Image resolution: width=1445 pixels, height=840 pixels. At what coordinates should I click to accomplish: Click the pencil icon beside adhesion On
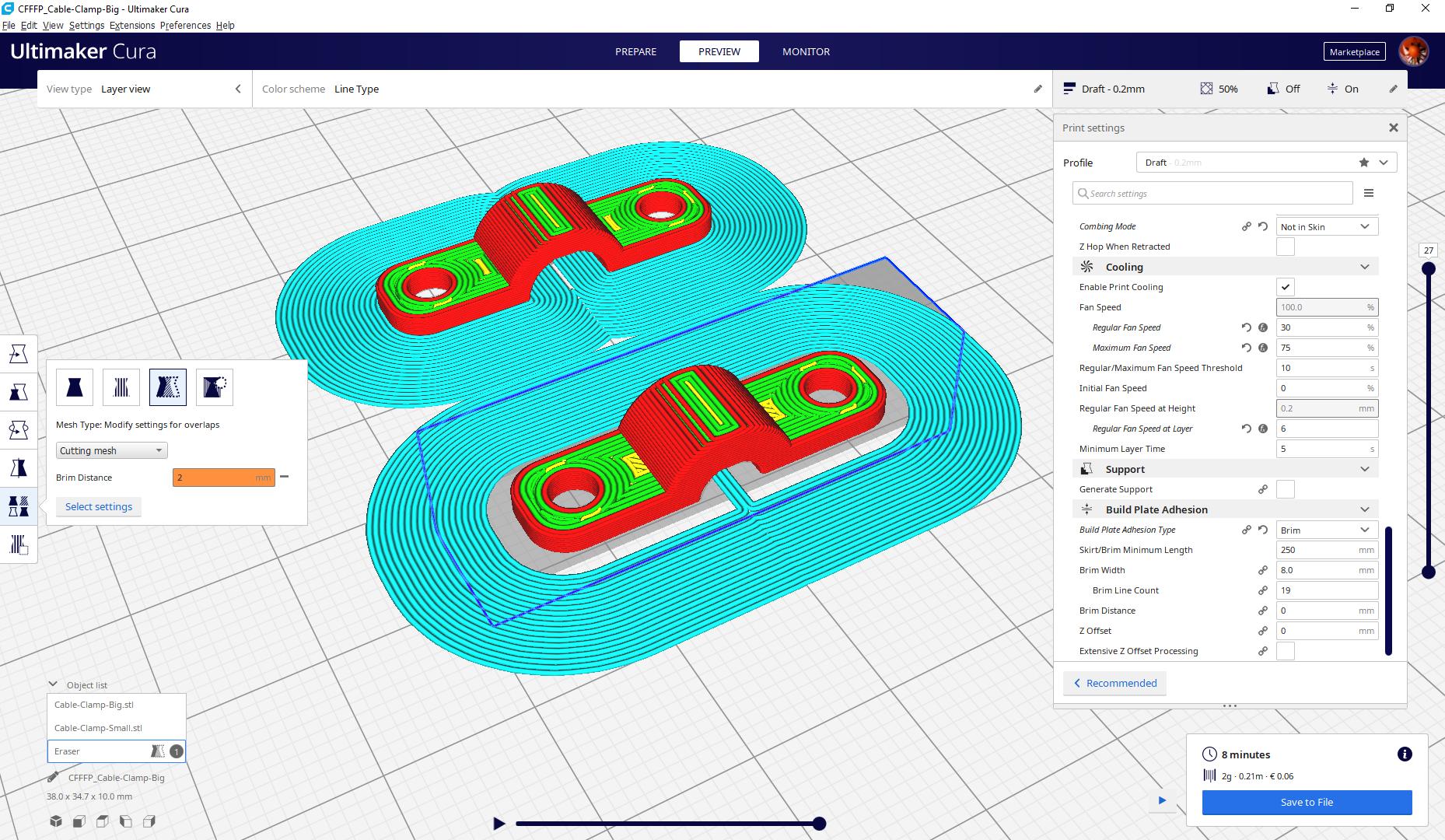pos(1393,89)
